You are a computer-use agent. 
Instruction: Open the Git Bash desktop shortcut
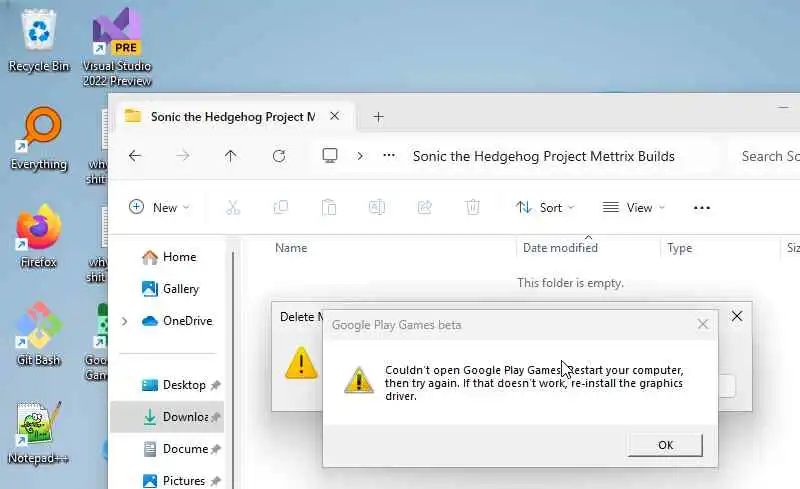(39, 334)
